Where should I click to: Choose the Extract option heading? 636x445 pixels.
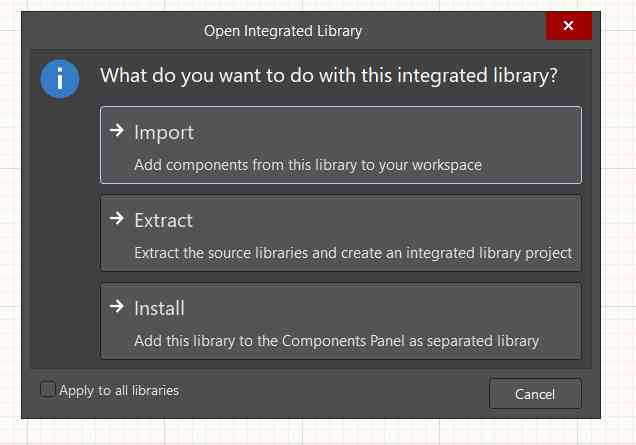click(x=164, y=220)
